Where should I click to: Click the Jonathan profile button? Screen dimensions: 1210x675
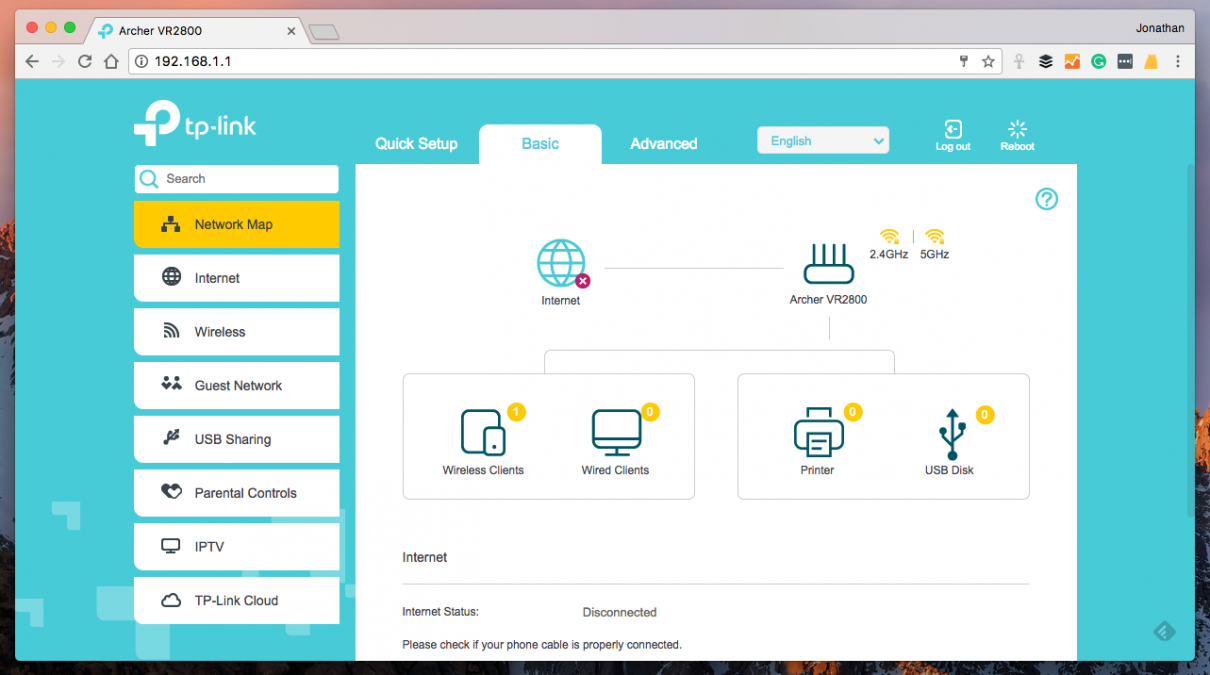(x=1160, y=28)
